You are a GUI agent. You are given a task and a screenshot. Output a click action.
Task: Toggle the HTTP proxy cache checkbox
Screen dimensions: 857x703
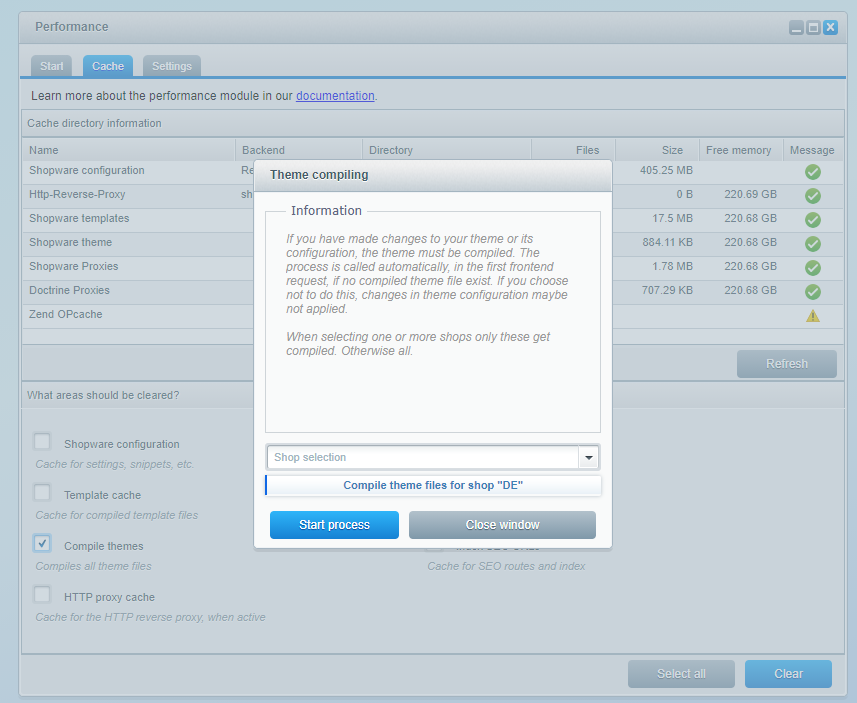(x=42, y=595)
